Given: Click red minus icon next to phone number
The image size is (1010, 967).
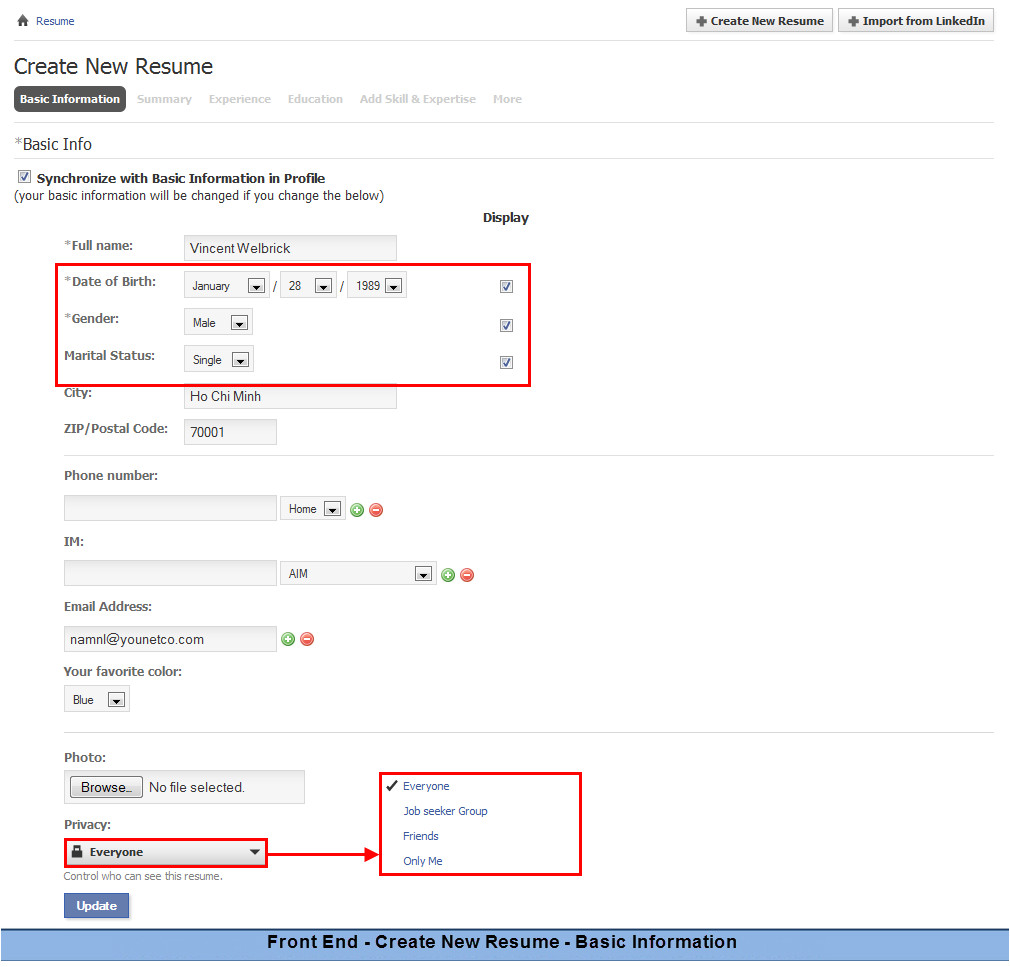Looking at the screenshot, I should 376,510.
